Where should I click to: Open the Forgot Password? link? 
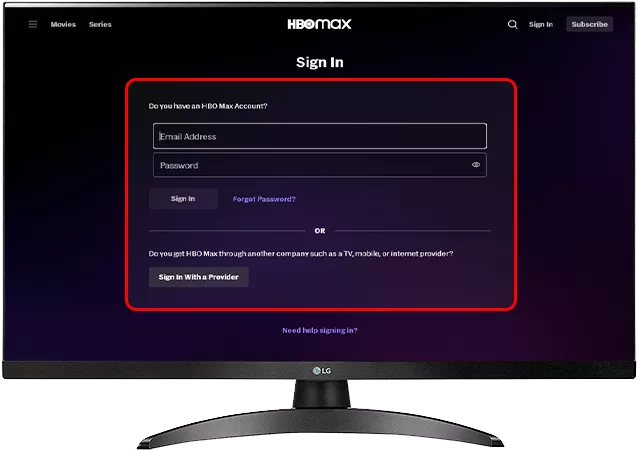tap(264, 199)
